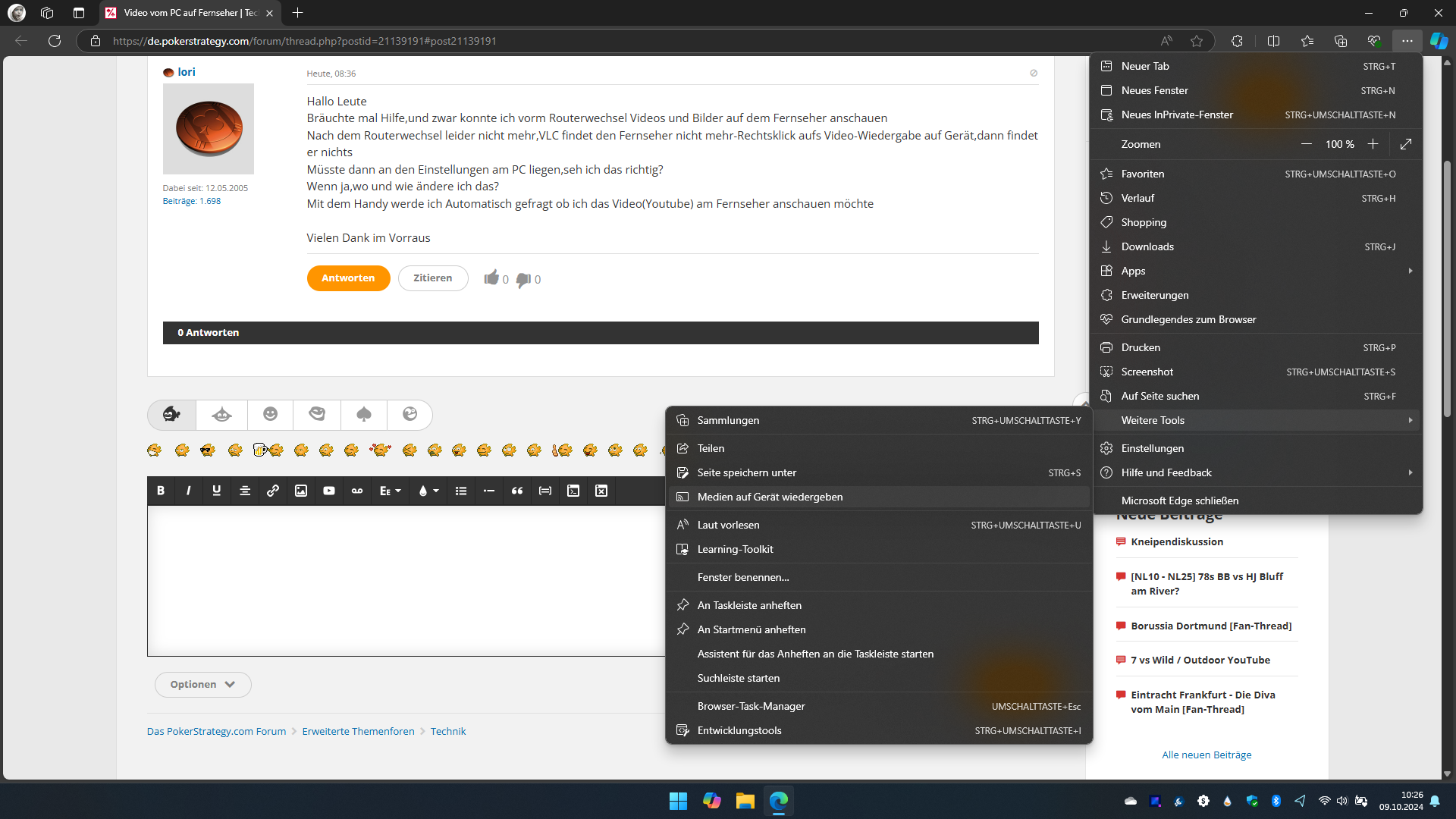Image resolution: width=1456 pixels, height=819 pixels.
Task: Click the Bluetooth icon in the system tray
Action: point(1276,801)
